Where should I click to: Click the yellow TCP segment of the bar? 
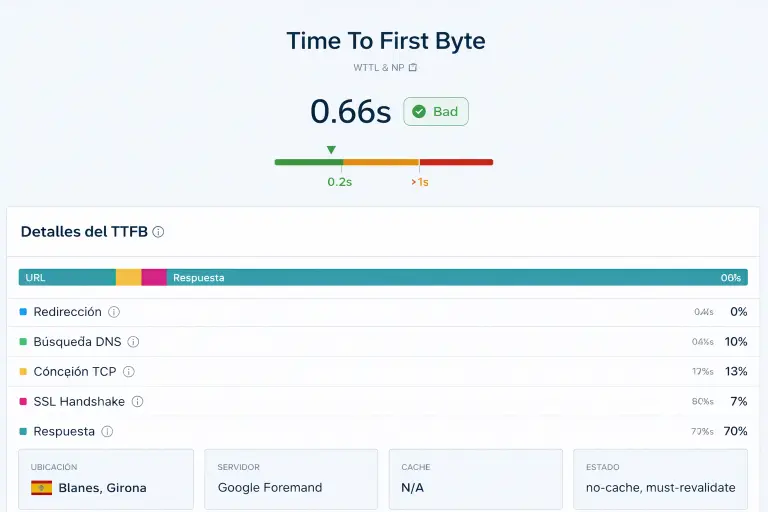[x=128, y=277]
